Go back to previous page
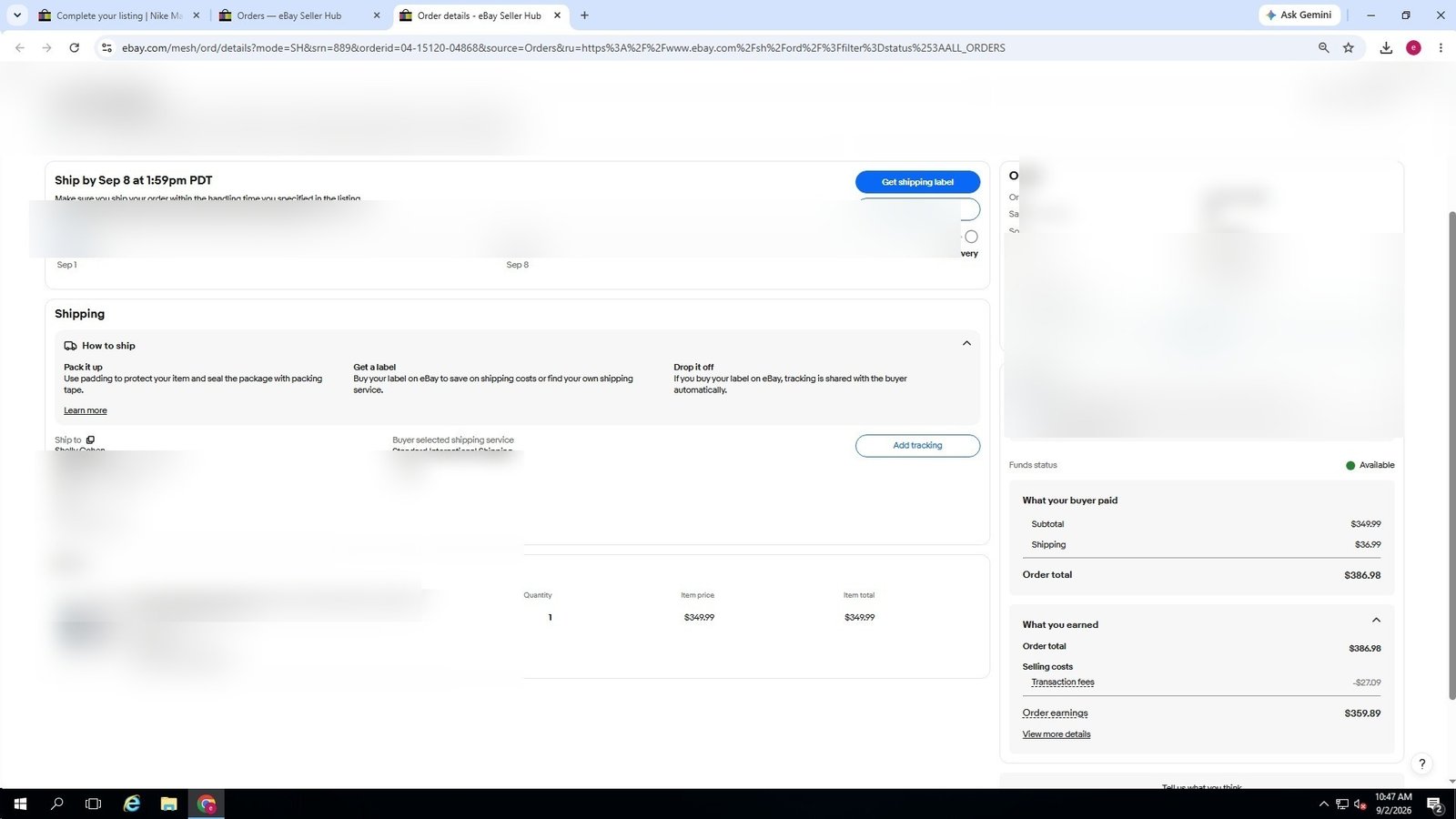1456x819 pixels. [20, 48]
